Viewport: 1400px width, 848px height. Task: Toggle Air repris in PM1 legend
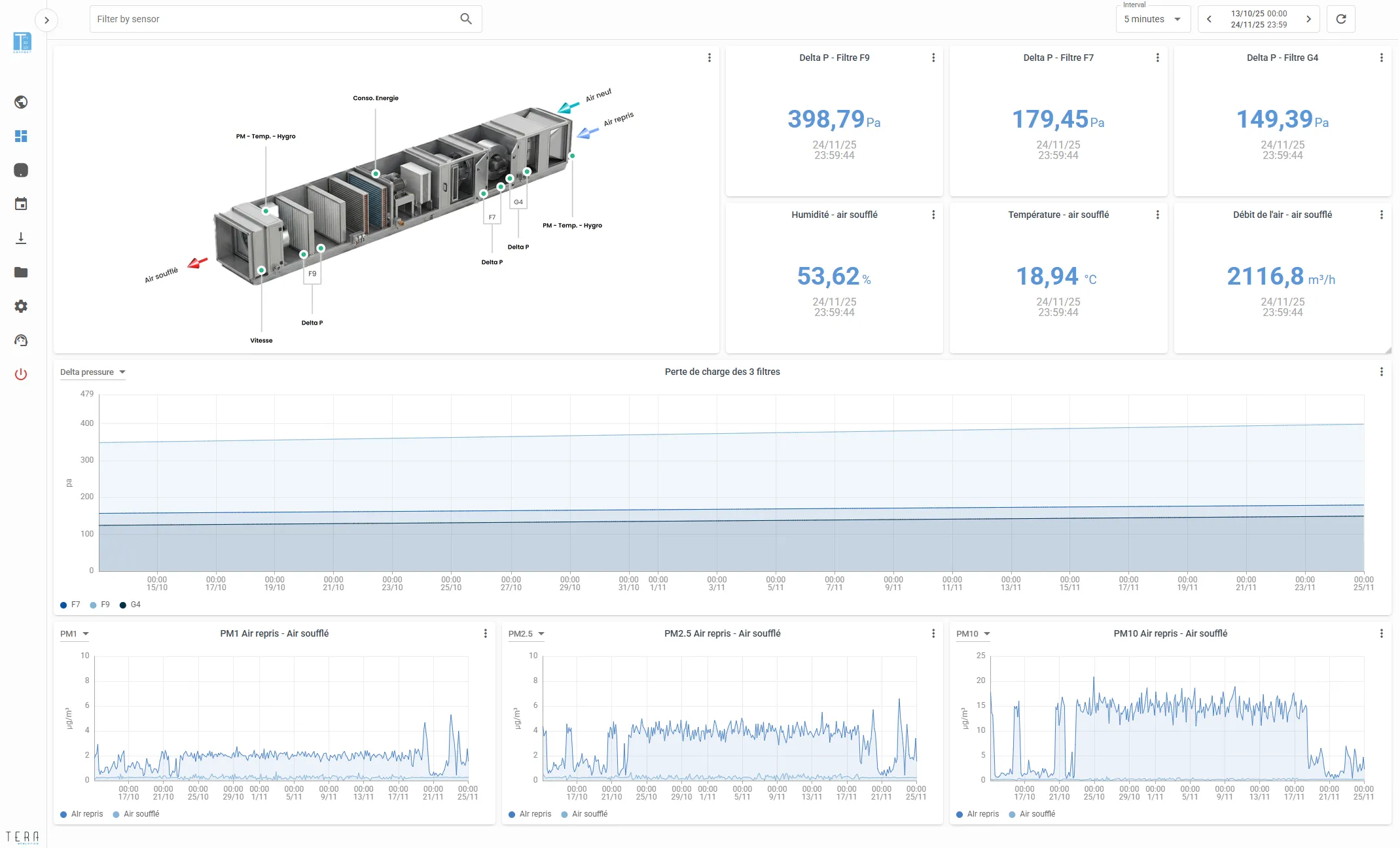tap(82, 814)
